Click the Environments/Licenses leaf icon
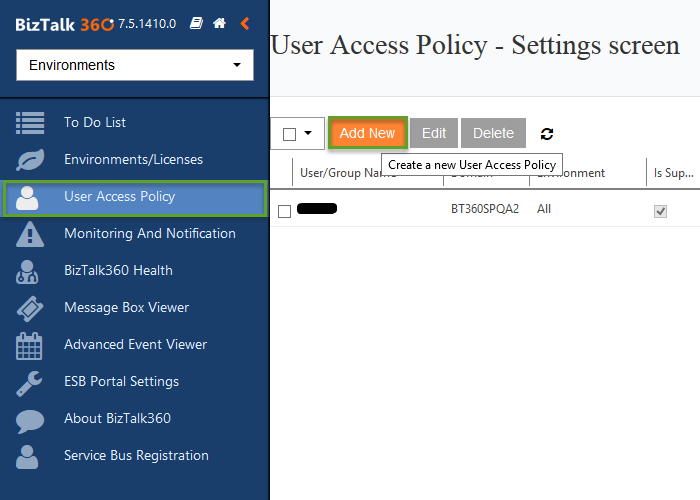 [30, 160]
